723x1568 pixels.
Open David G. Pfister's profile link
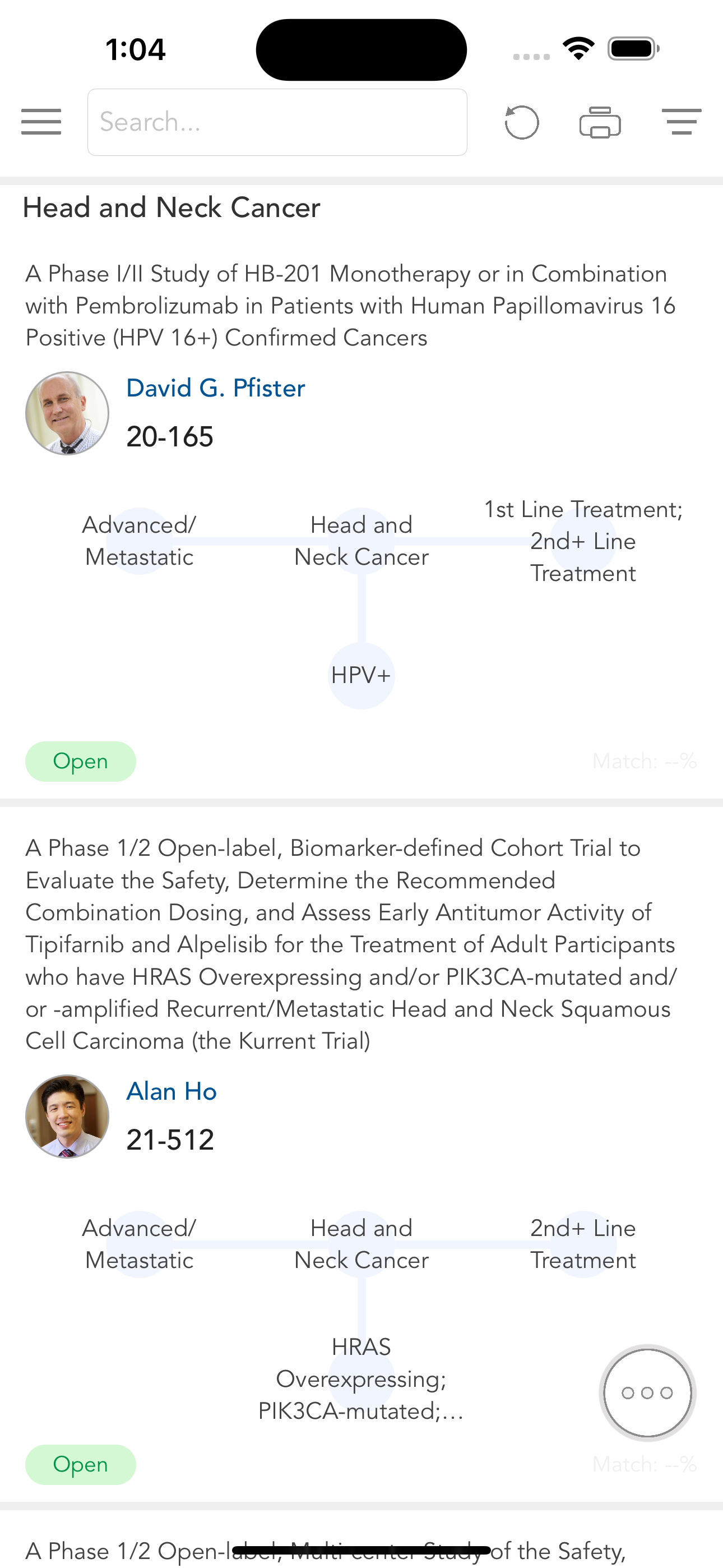click(x=215, y=388)
